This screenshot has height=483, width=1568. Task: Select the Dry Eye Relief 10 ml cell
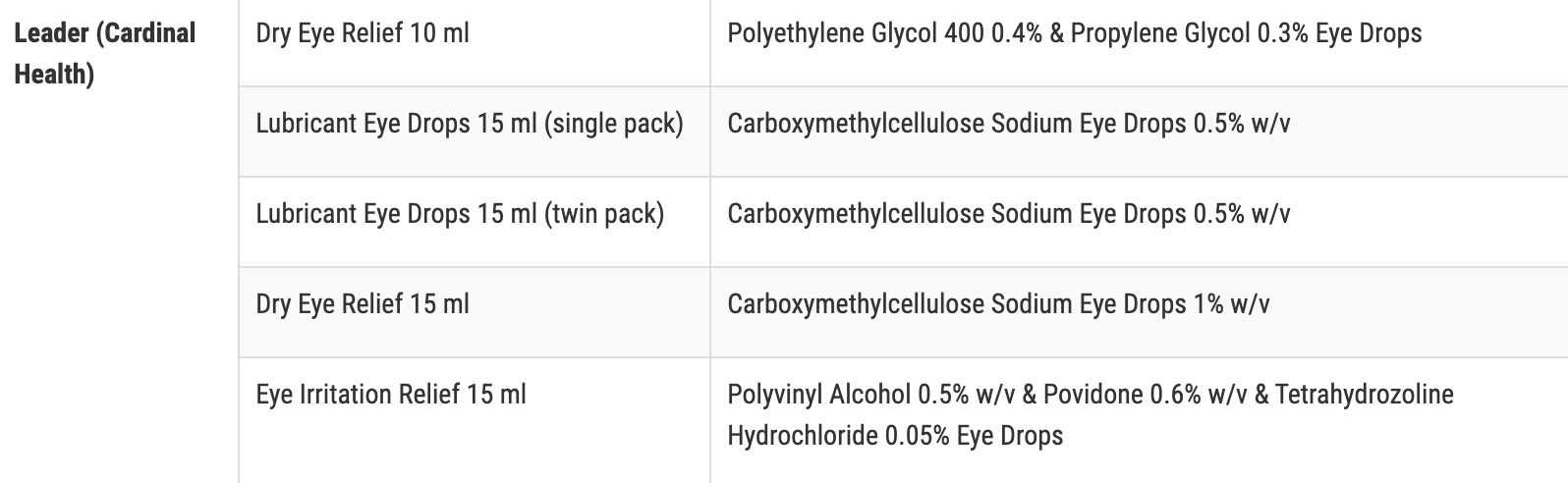[475, 43]
